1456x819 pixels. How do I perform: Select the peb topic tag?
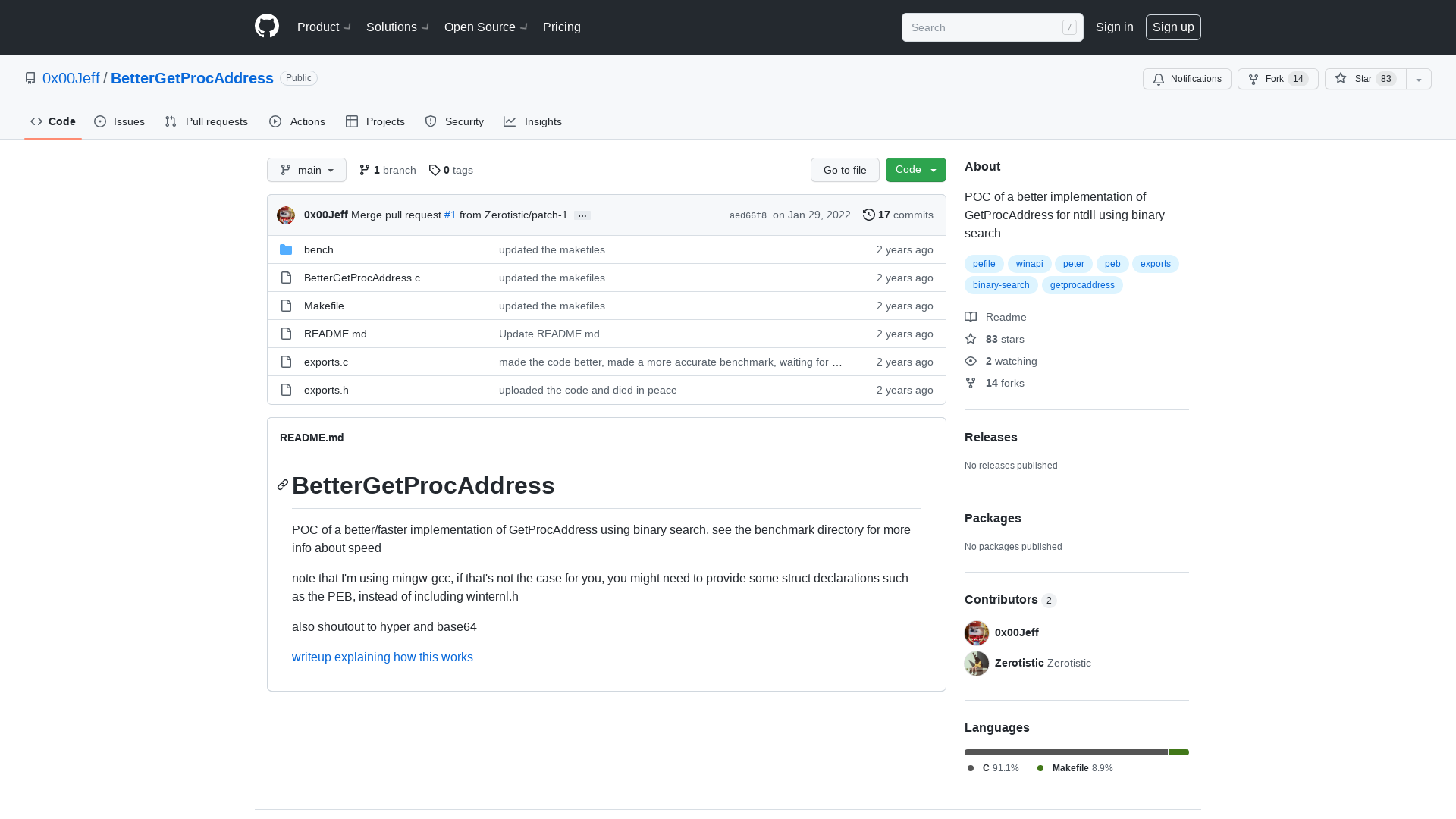tap(1112, 264)
